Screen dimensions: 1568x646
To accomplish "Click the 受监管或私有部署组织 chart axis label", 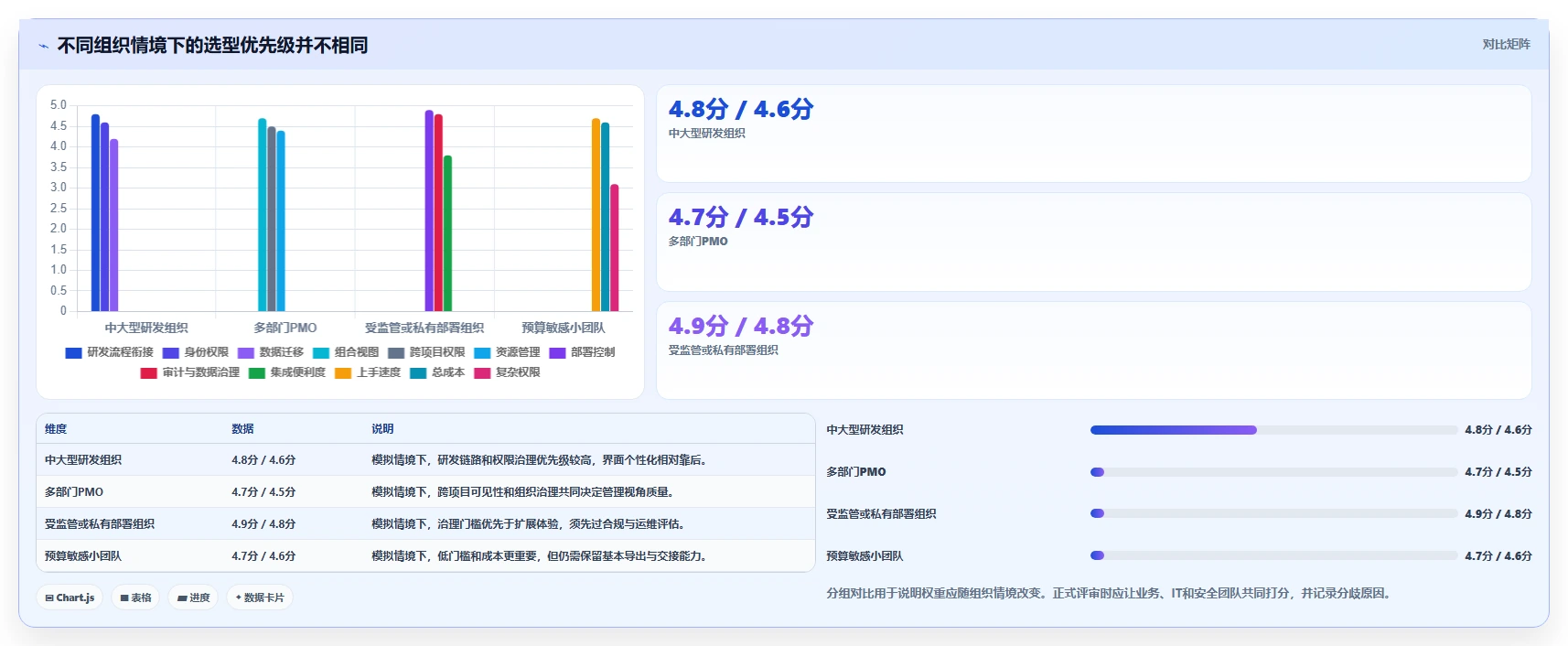I will coord(424,328).
